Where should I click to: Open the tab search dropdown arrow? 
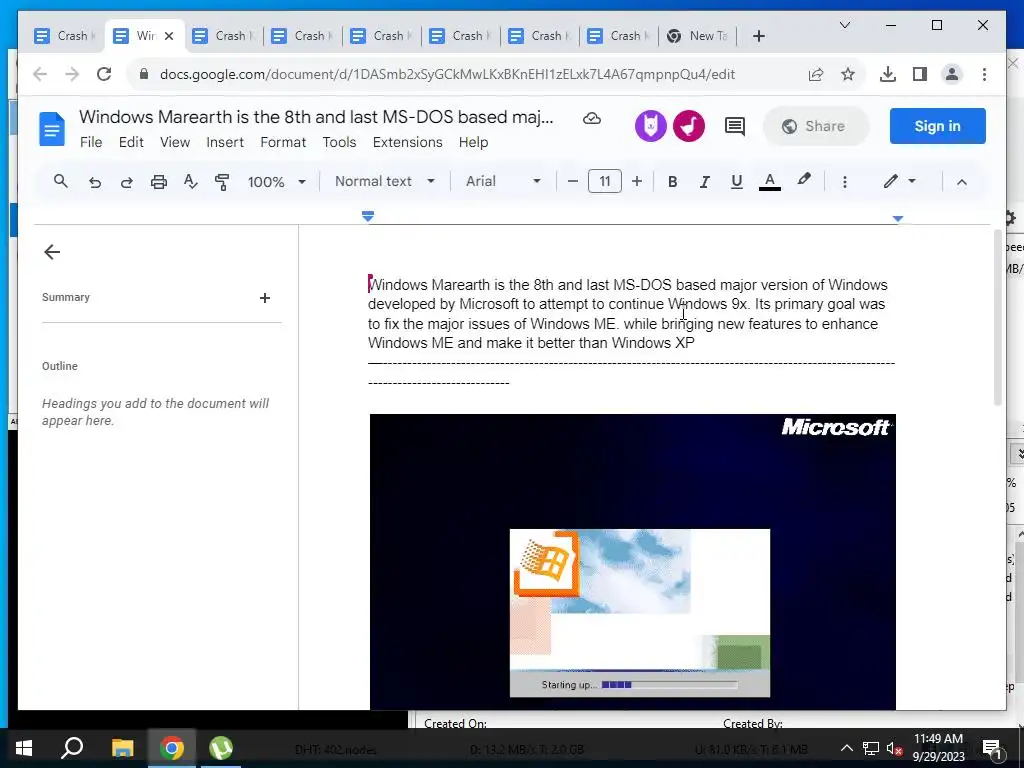point(844,25)
